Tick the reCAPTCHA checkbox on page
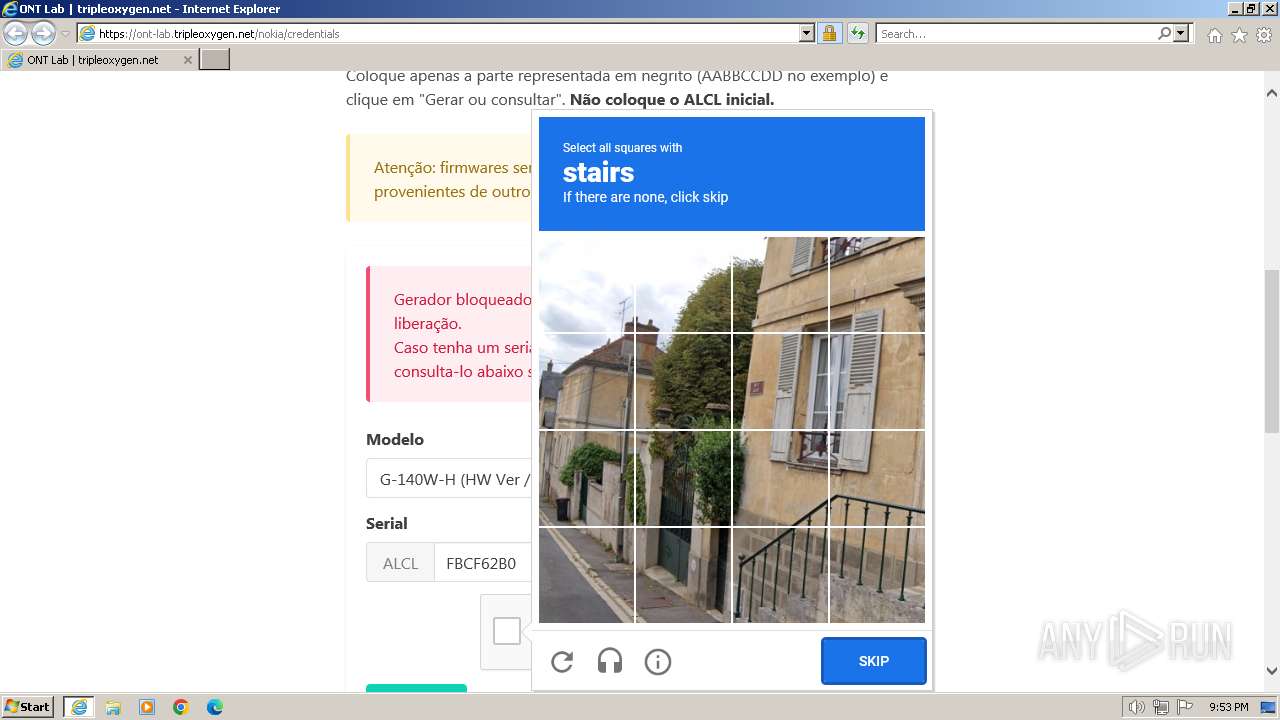The width and height of the screenshot is (1280, 720). point(507,631)
